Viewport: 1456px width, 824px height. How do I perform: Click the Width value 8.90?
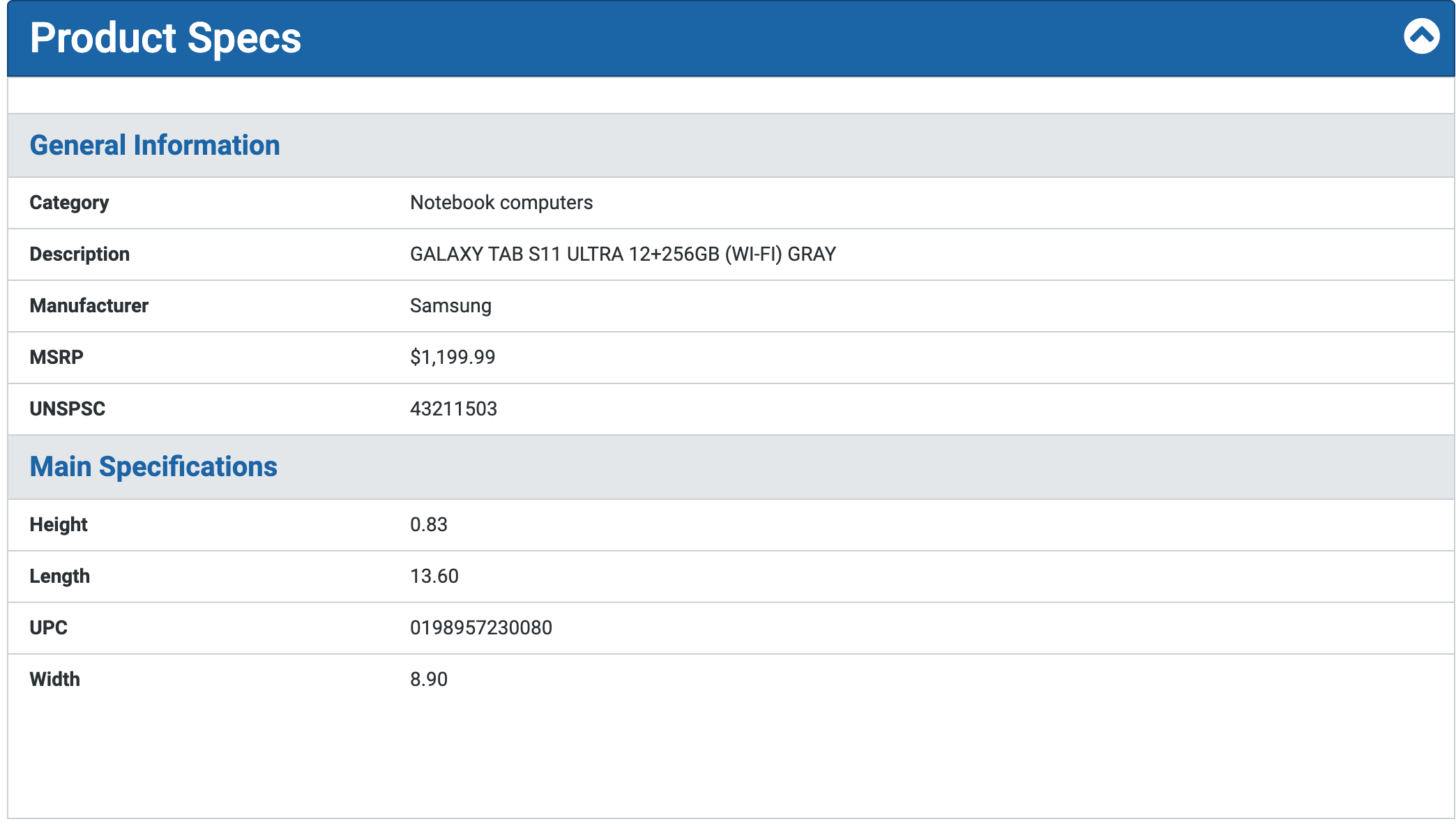tap(428, 680)
